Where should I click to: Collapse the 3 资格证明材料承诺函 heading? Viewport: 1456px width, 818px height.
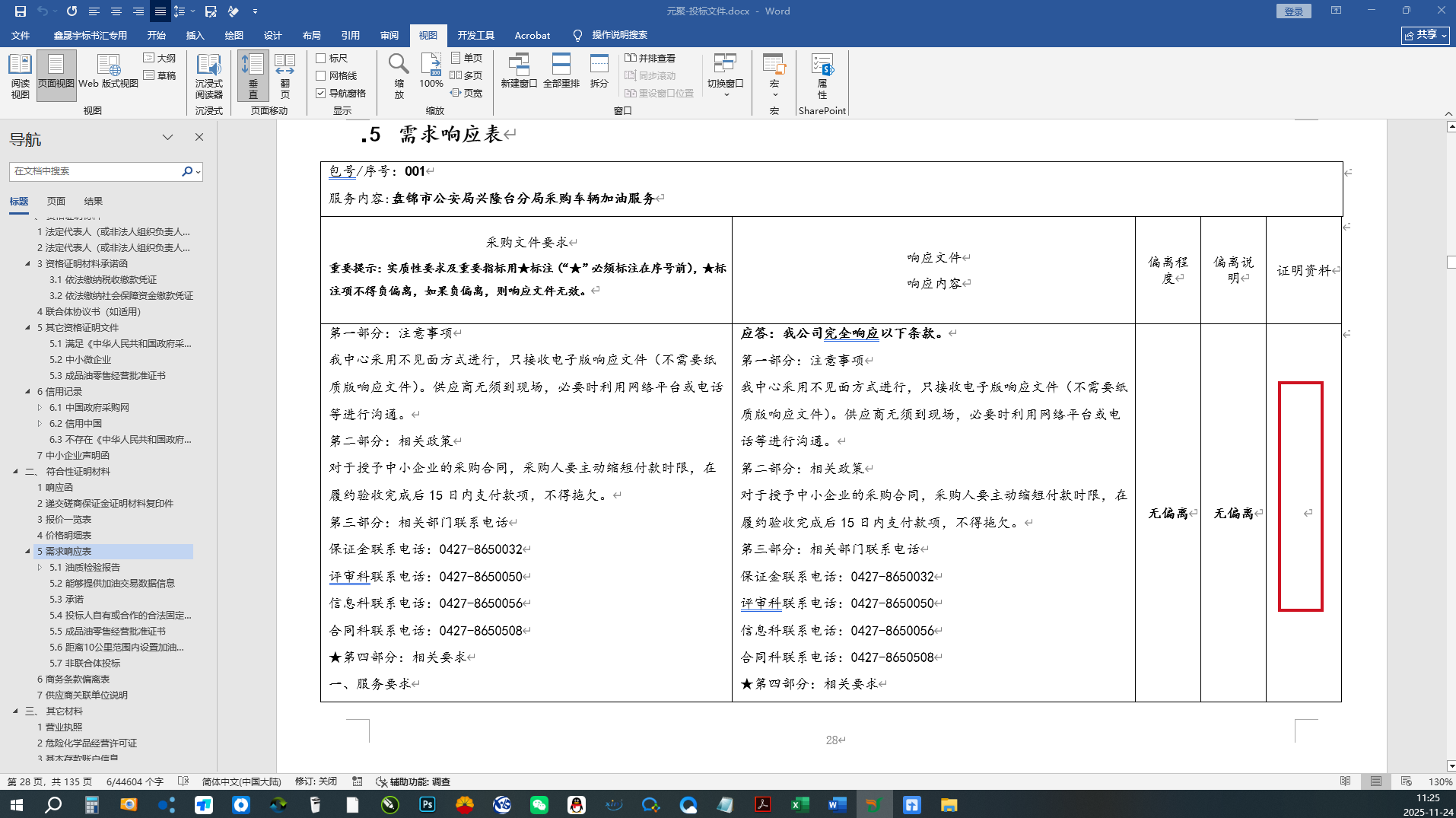click(28, 264)
